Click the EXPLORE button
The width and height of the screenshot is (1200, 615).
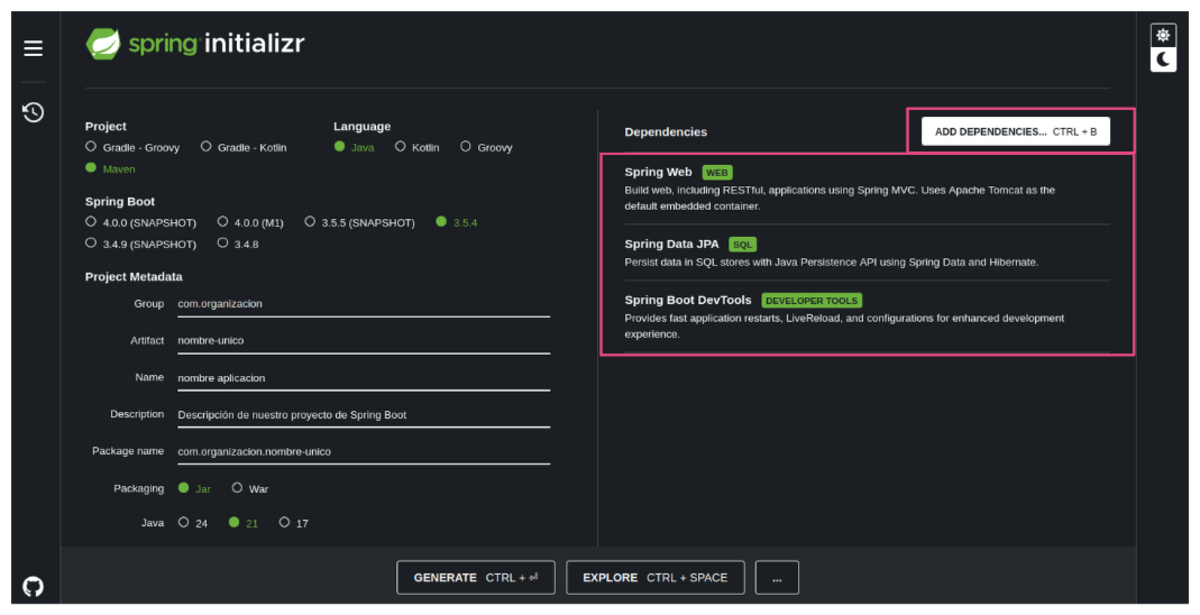[656, 578]
